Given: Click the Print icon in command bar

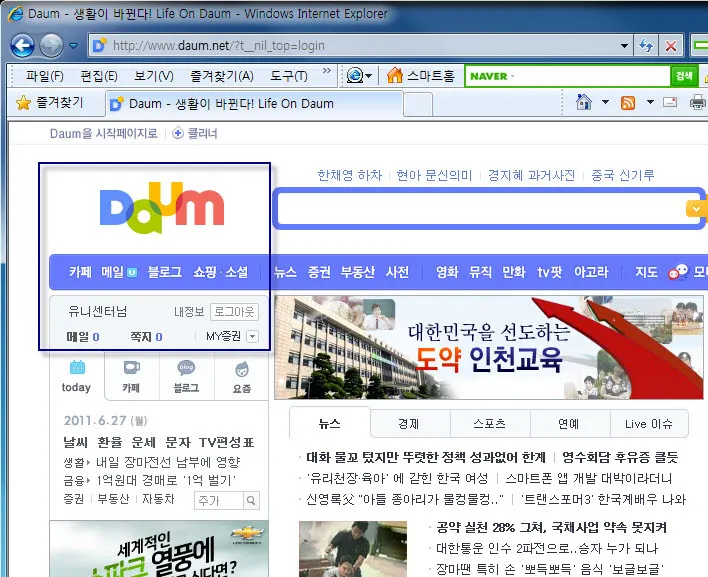Looking at the screenshot, I should click(x=696, y=103).
